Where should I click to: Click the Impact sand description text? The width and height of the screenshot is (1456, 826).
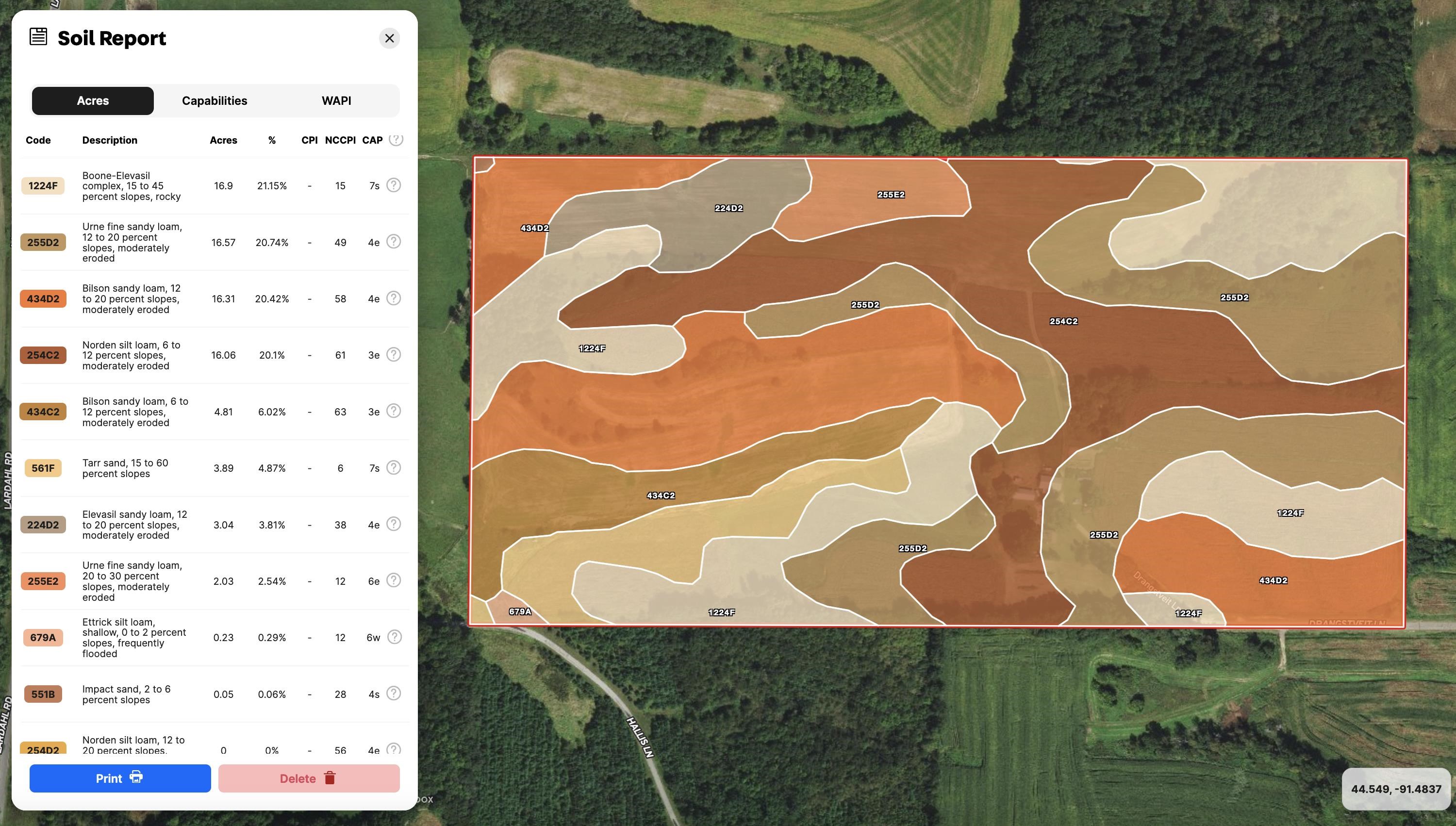(x=127, y=694)
